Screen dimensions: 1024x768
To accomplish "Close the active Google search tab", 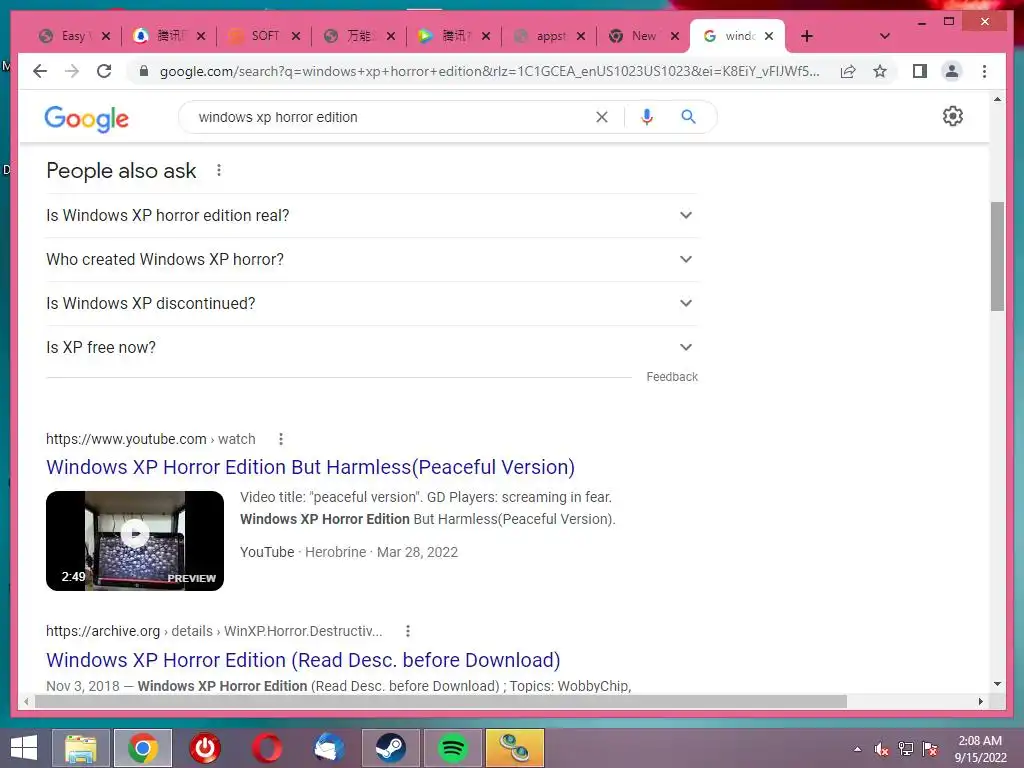I will [769, 36].
